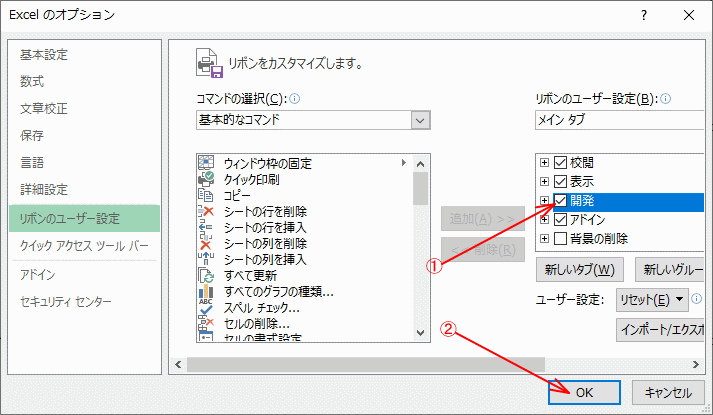Click the Copy (コピー) command icon
Screen dimensions: 713x415
207,195
